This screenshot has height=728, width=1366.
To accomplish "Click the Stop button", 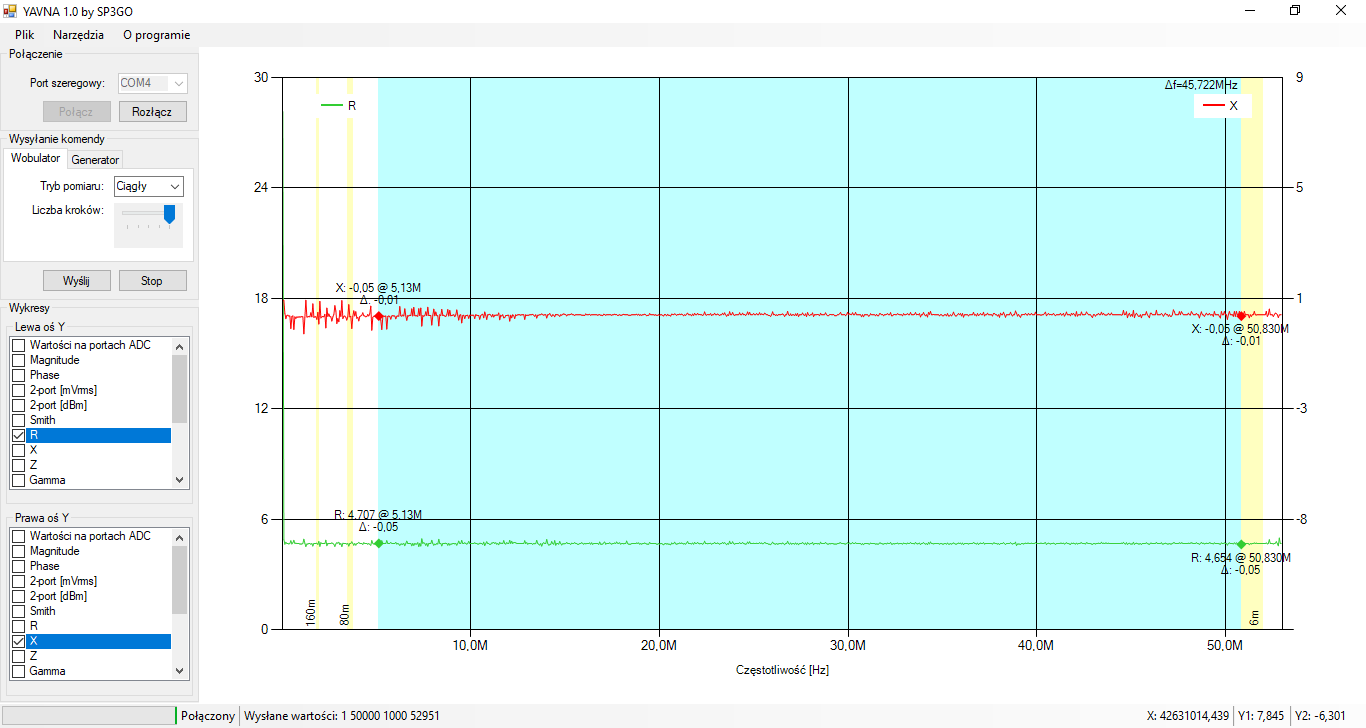I will [x=152, y=281].
